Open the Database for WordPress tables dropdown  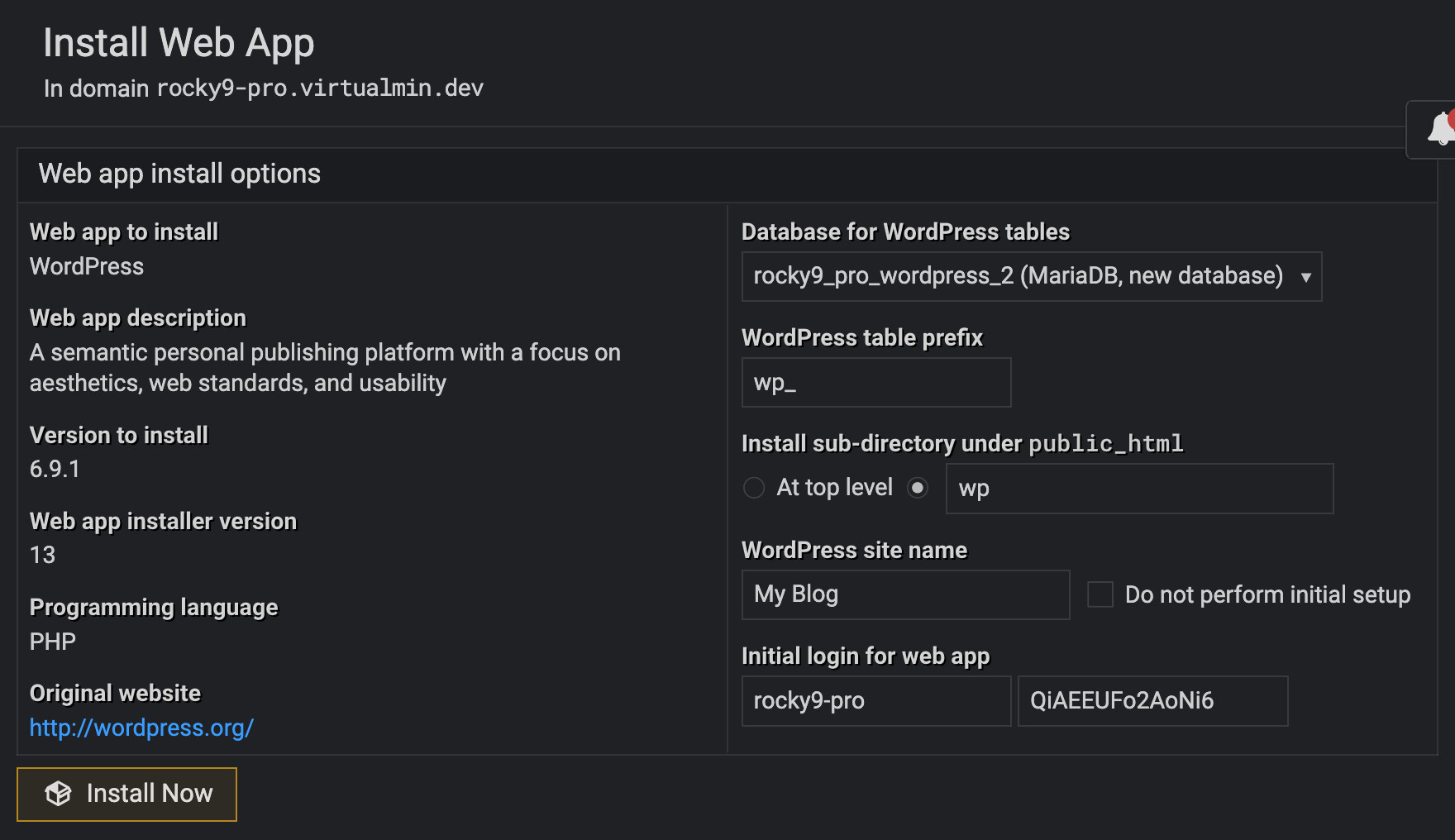point(1030,276)
